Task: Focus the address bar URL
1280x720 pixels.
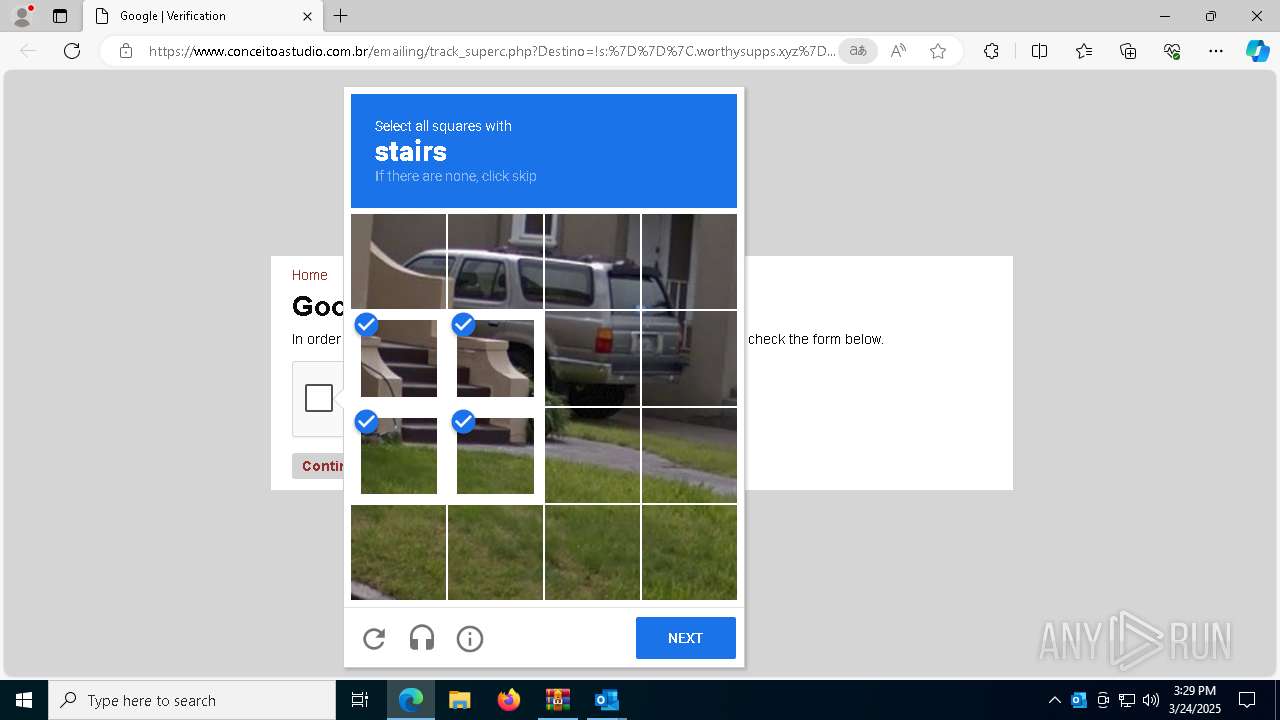Action: click(x=492, y=51)
